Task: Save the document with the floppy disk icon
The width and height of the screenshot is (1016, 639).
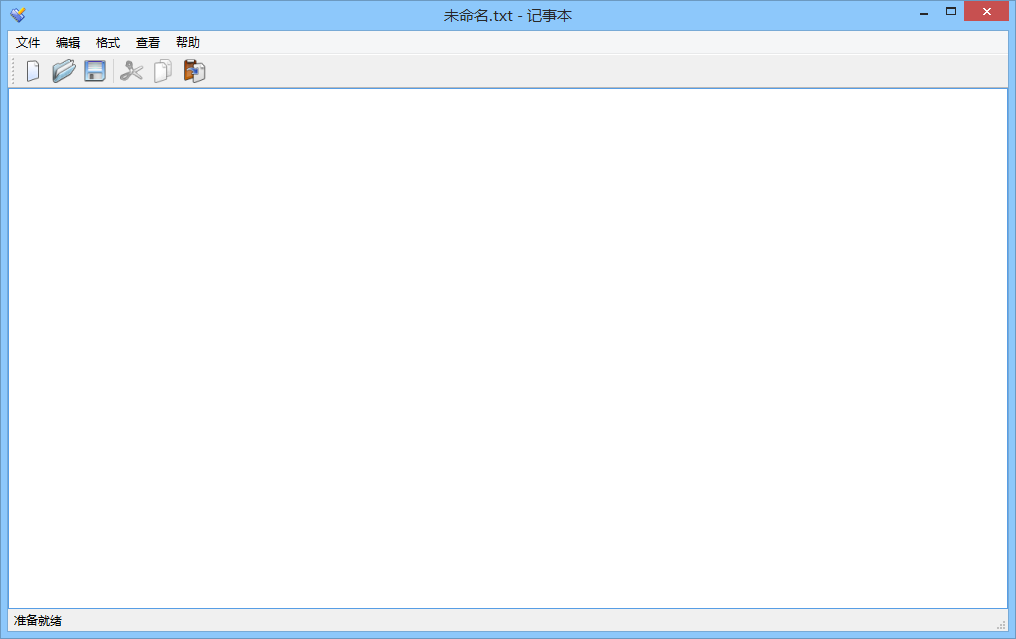Action: [95, 71]
